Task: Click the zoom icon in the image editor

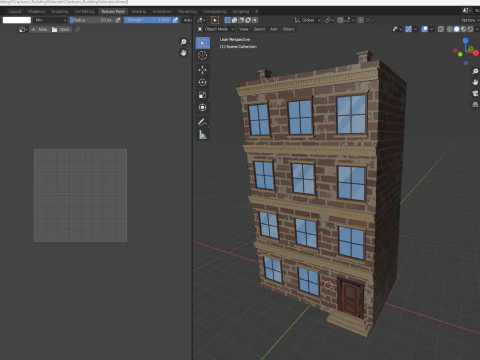Action: point(183,42)
